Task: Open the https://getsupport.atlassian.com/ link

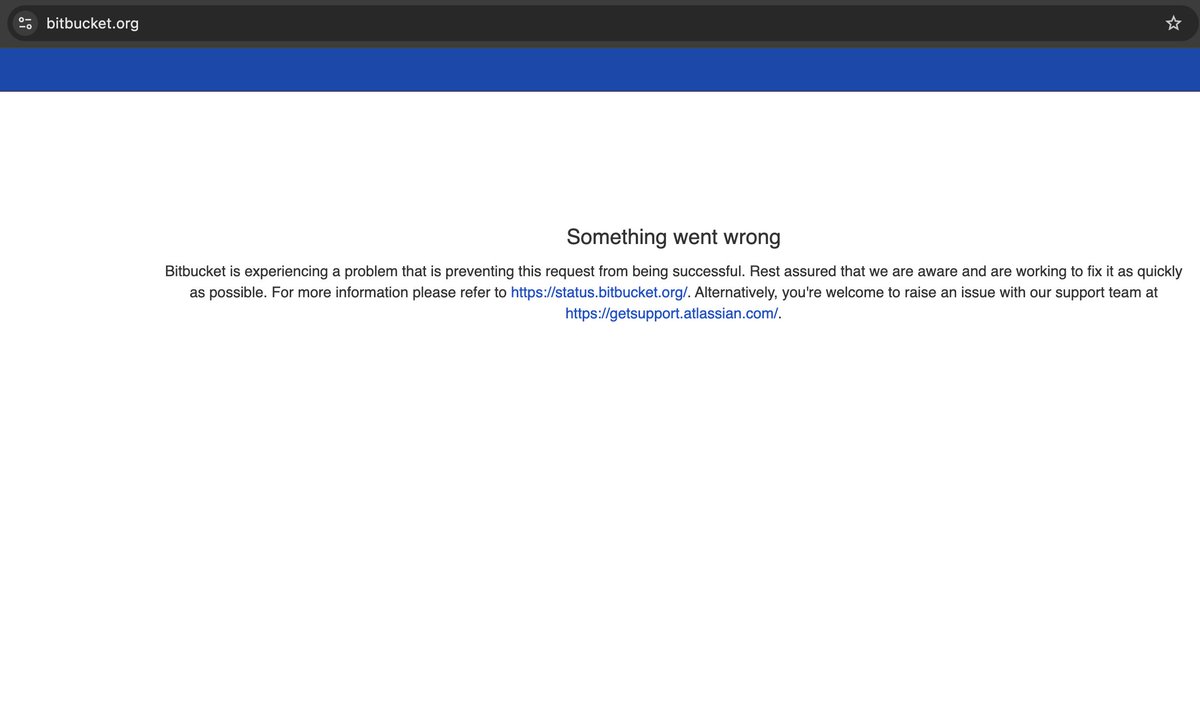Action: [x=671, y=313]
